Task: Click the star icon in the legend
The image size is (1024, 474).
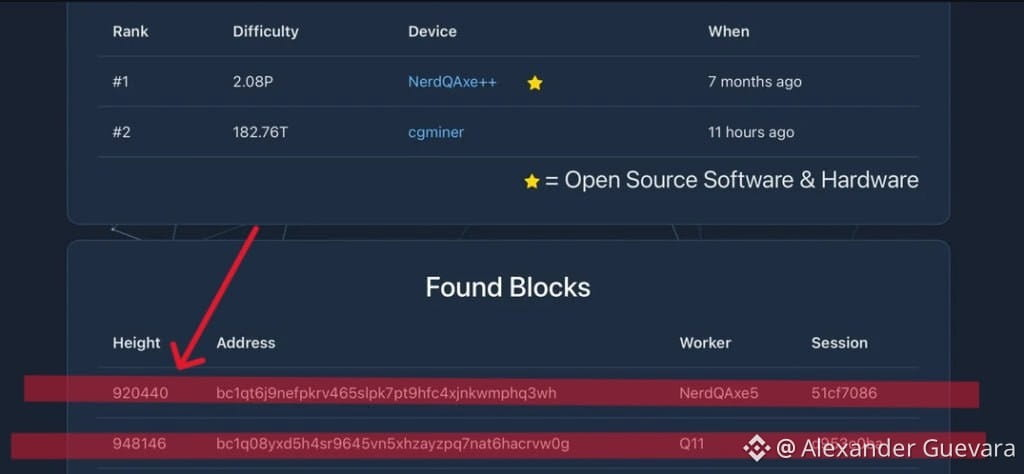Action: tap(532, 182)
